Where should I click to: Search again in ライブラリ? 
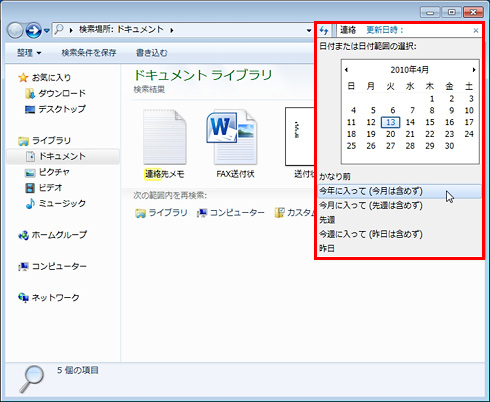161,213
